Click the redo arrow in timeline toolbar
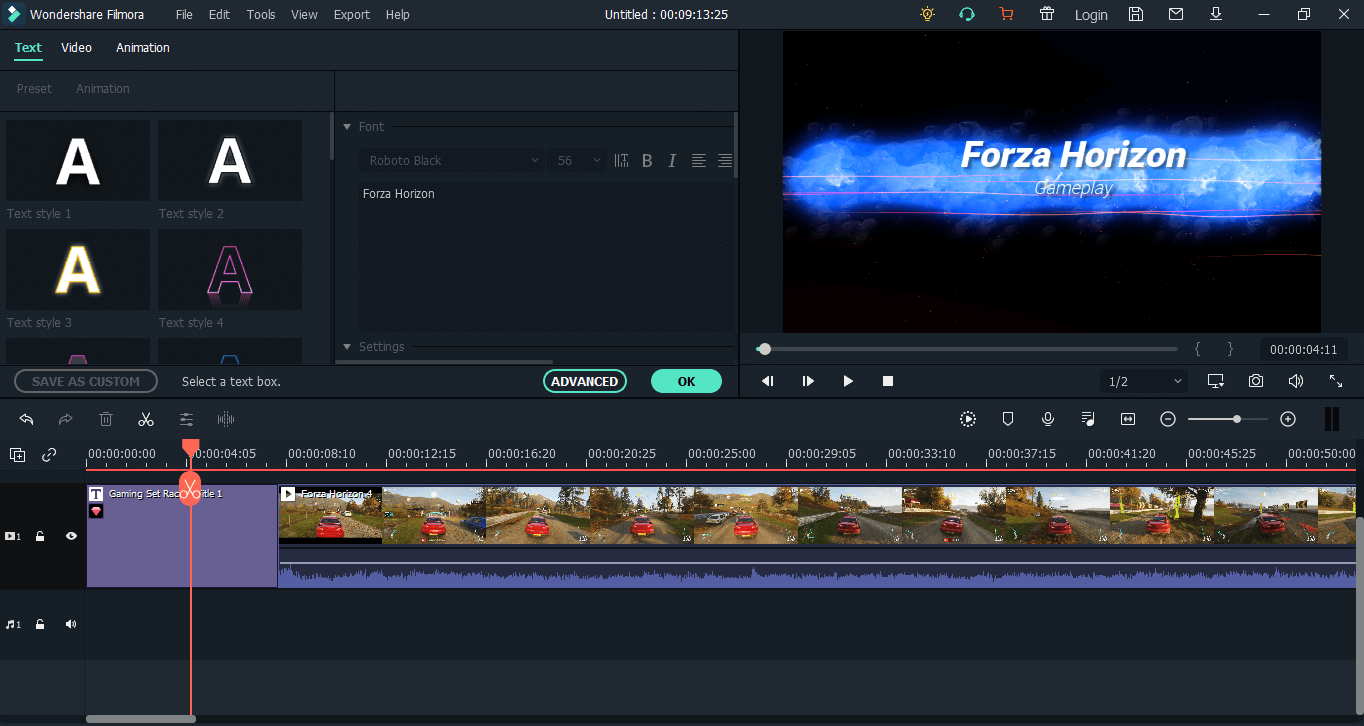Image resolution: width=1364 pixels, height=726 pixels. [x=66, y=419]
